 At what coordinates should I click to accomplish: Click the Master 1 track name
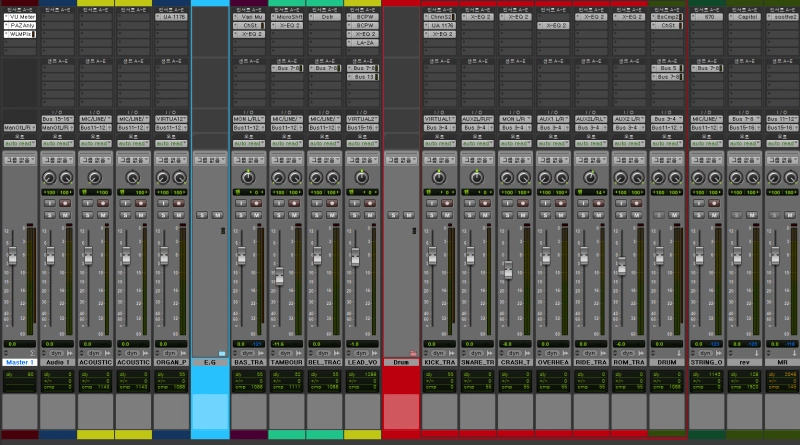tap(19, 362)
